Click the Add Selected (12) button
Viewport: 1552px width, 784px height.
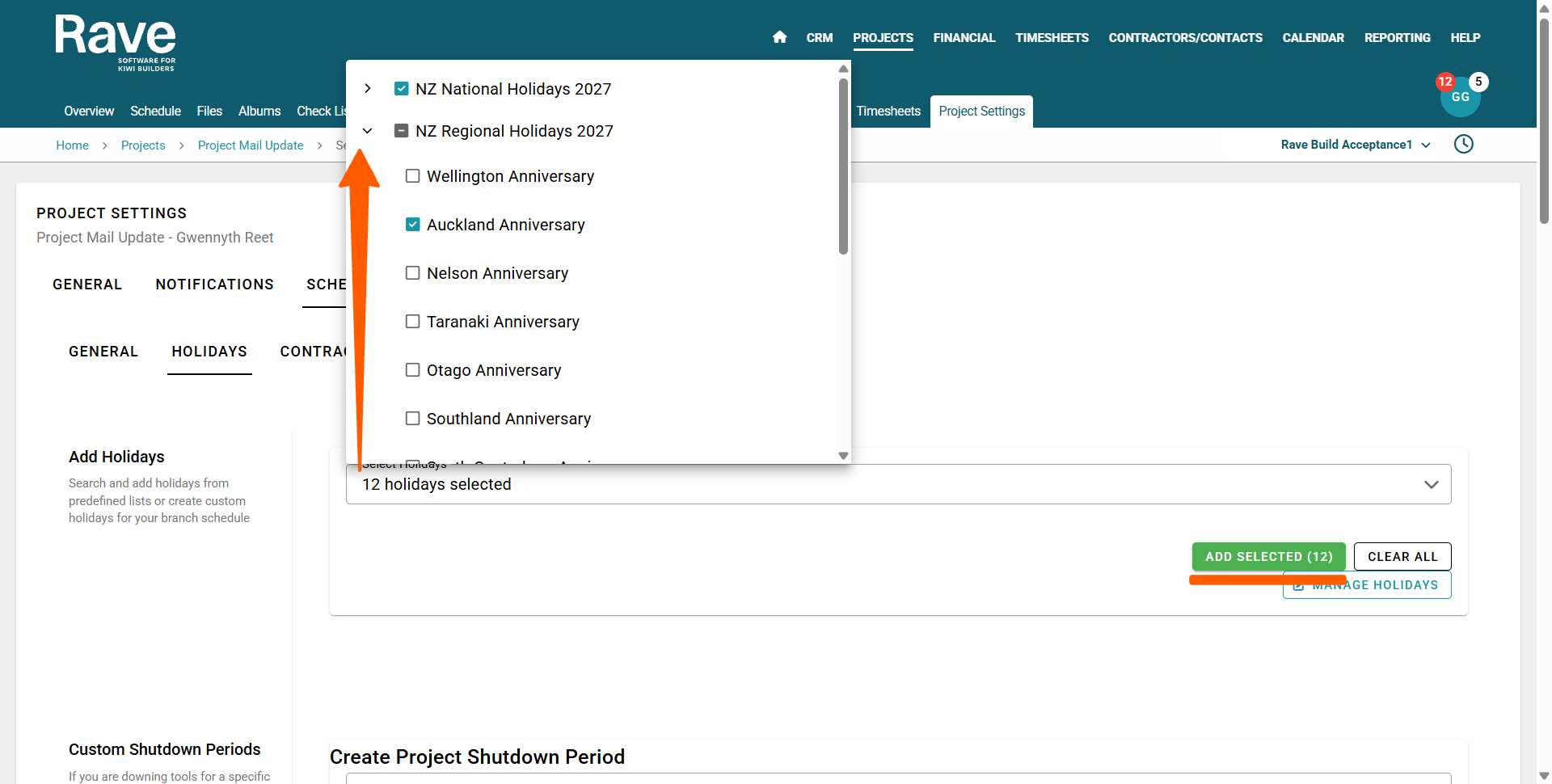click(x=1268, y=557)
